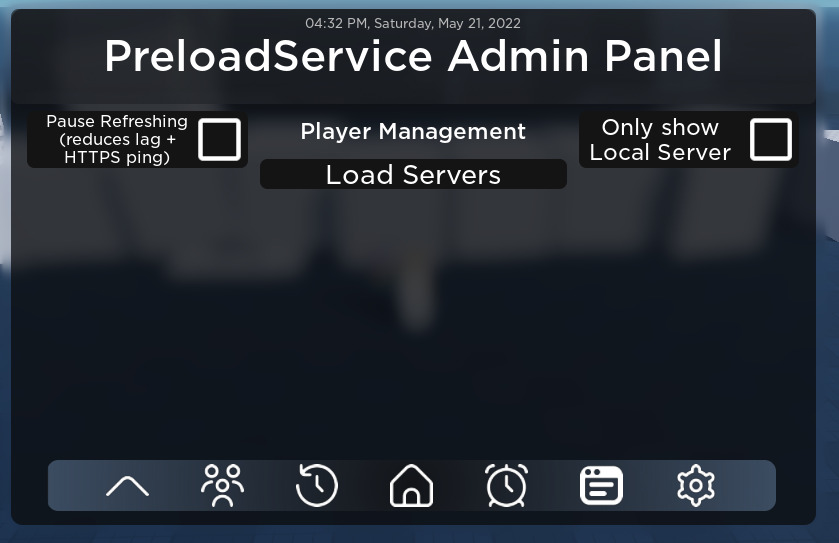Screen dimensions: 839x543
Task: Open settings with the gear icon
Action: (x=696, y=486)
